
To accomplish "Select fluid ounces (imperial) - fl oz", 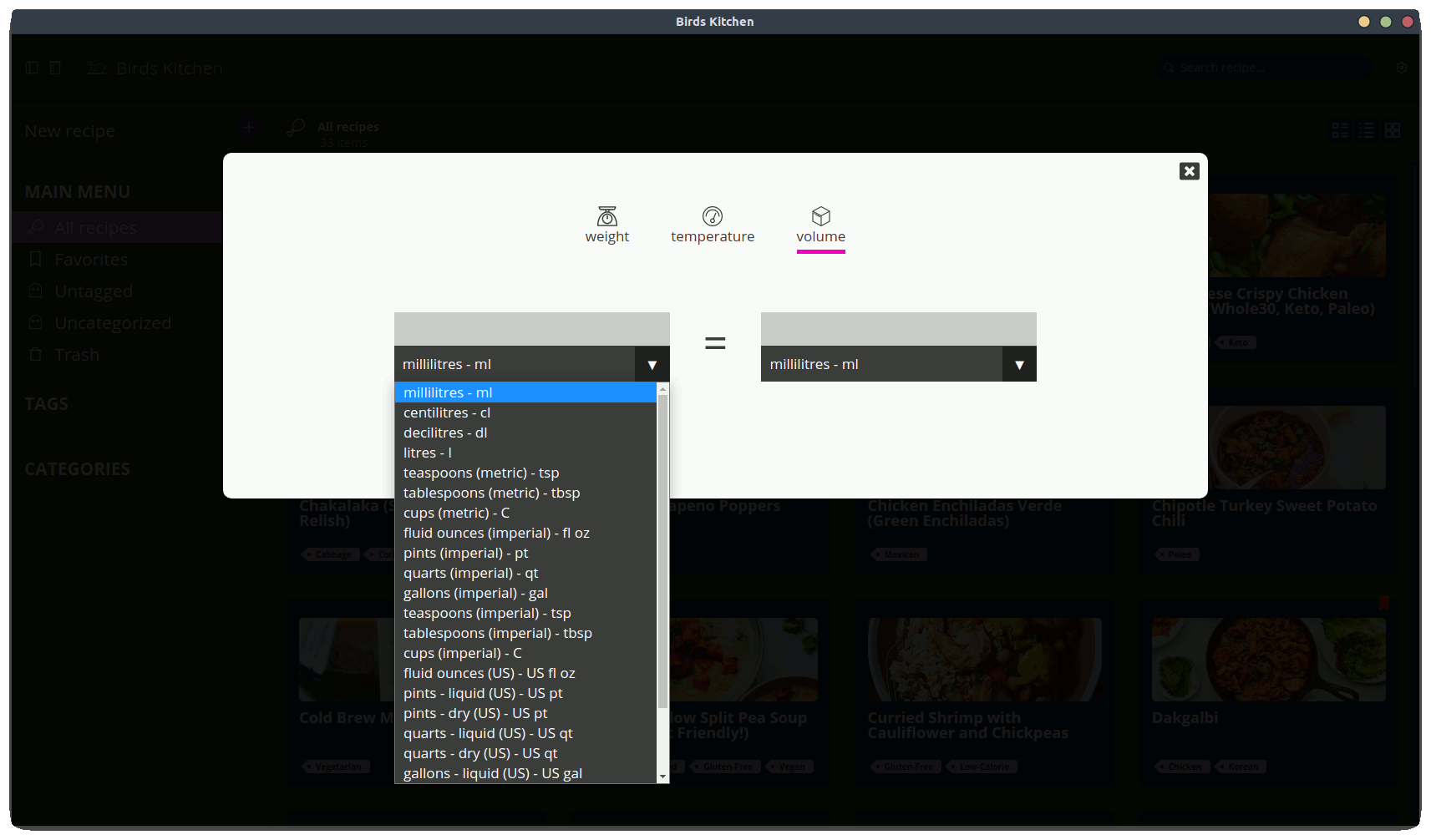I will click(x=525, y=533).
